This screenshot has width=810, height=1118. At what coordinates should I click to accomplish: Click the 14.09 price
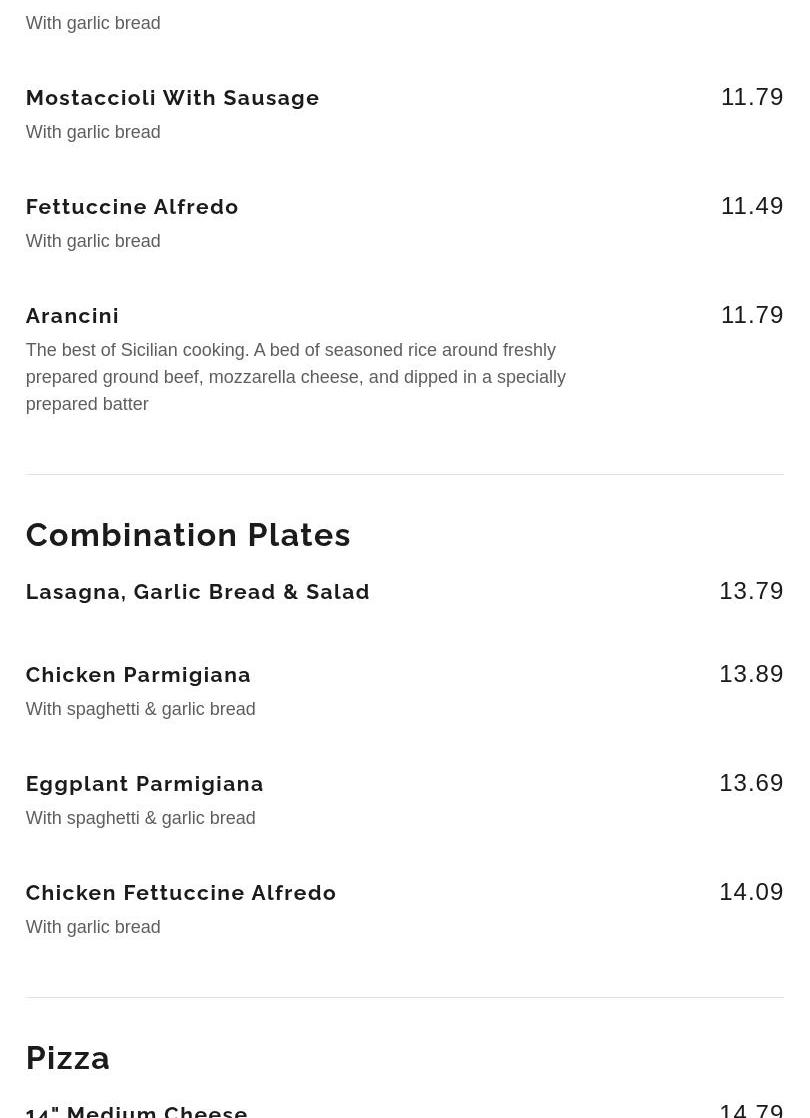pyautogui.click(x=750, y=892)
